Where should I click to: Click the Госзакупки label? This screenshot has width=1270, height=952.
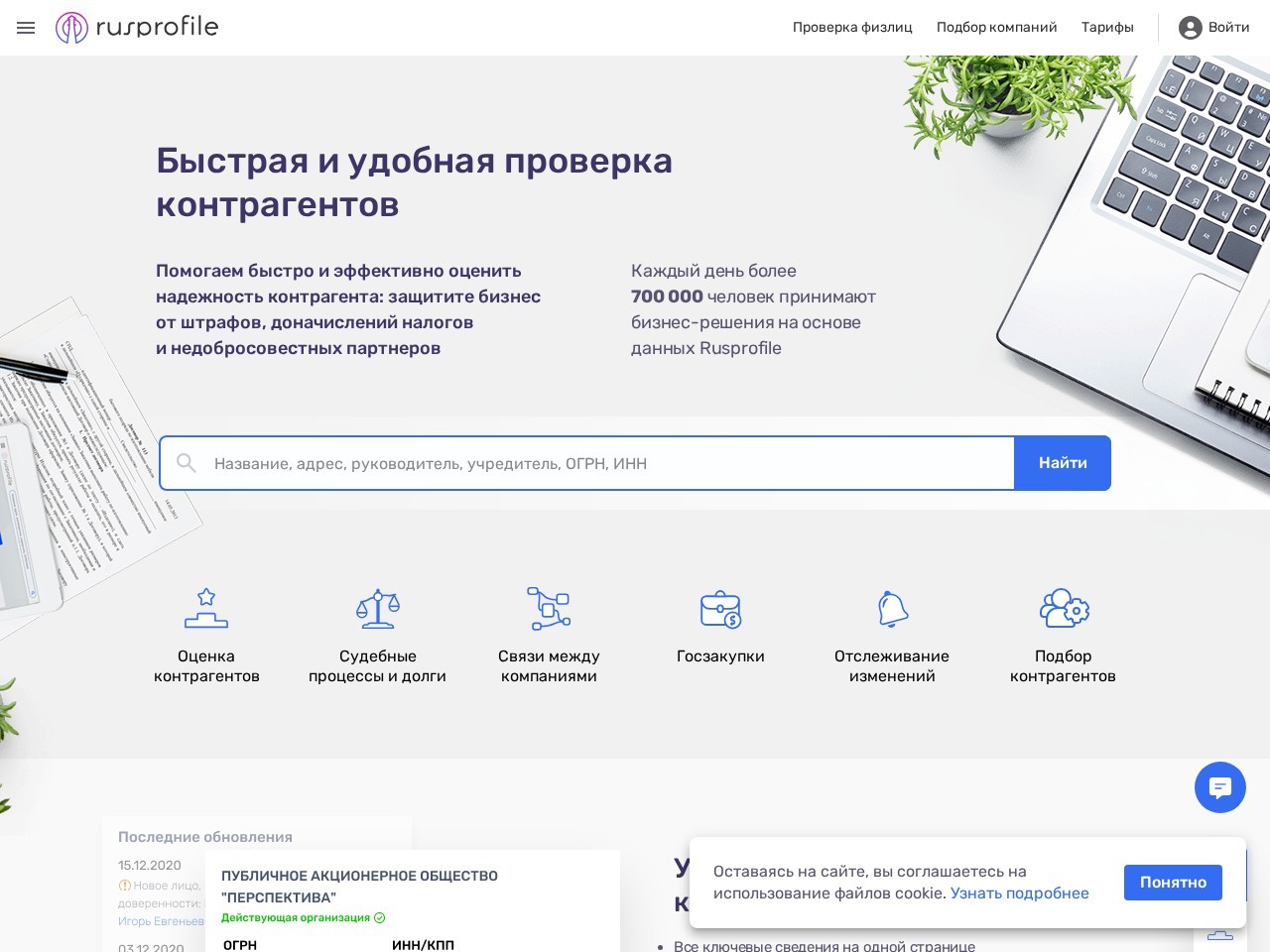tap(720, 656)
